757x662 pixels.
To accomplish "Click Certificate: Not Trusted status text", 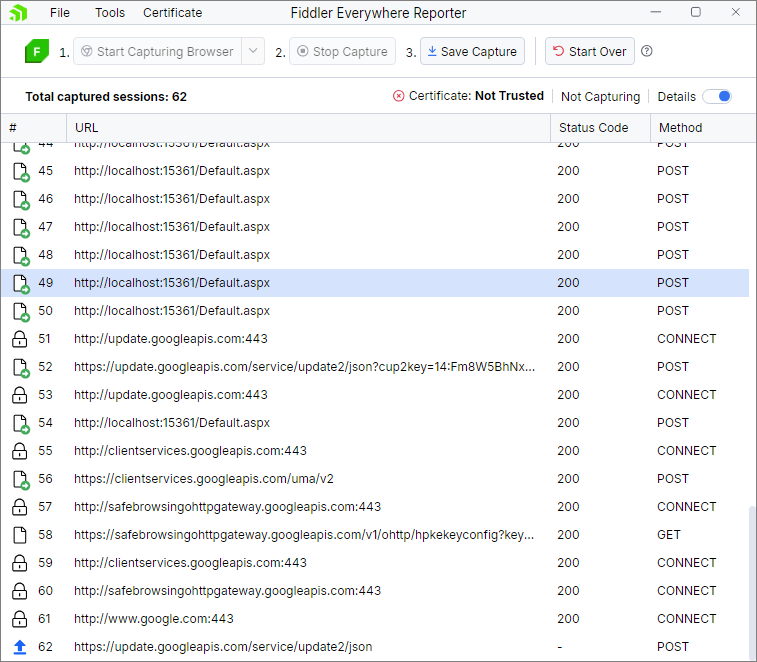I will (x=476, y=96).
